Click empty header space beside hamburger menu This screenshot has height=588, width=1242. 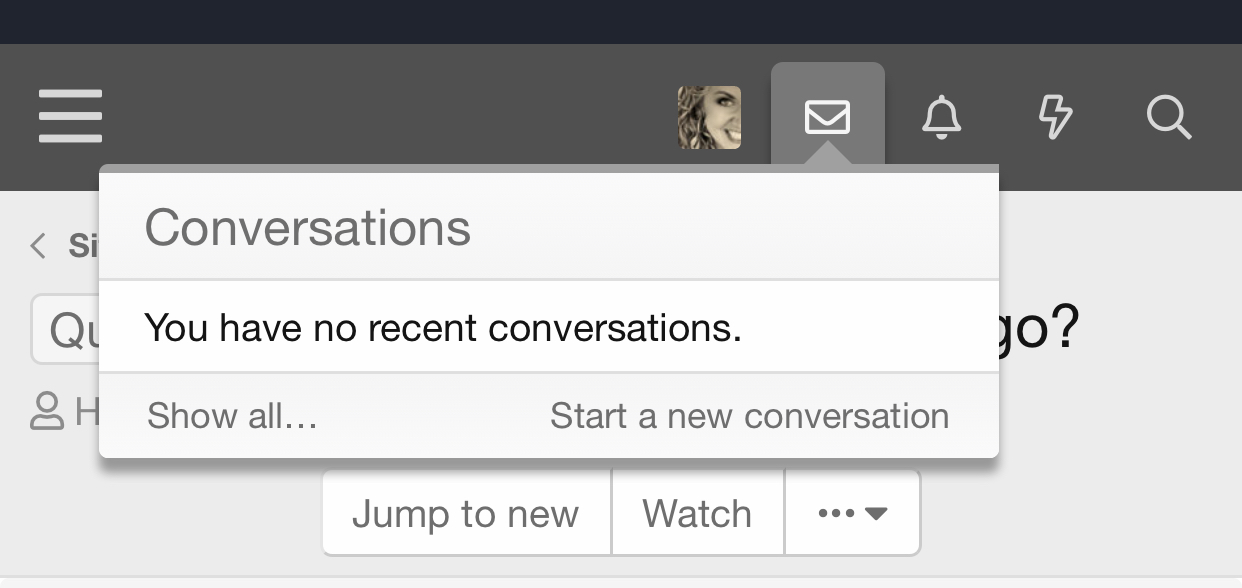coord(390,117)
